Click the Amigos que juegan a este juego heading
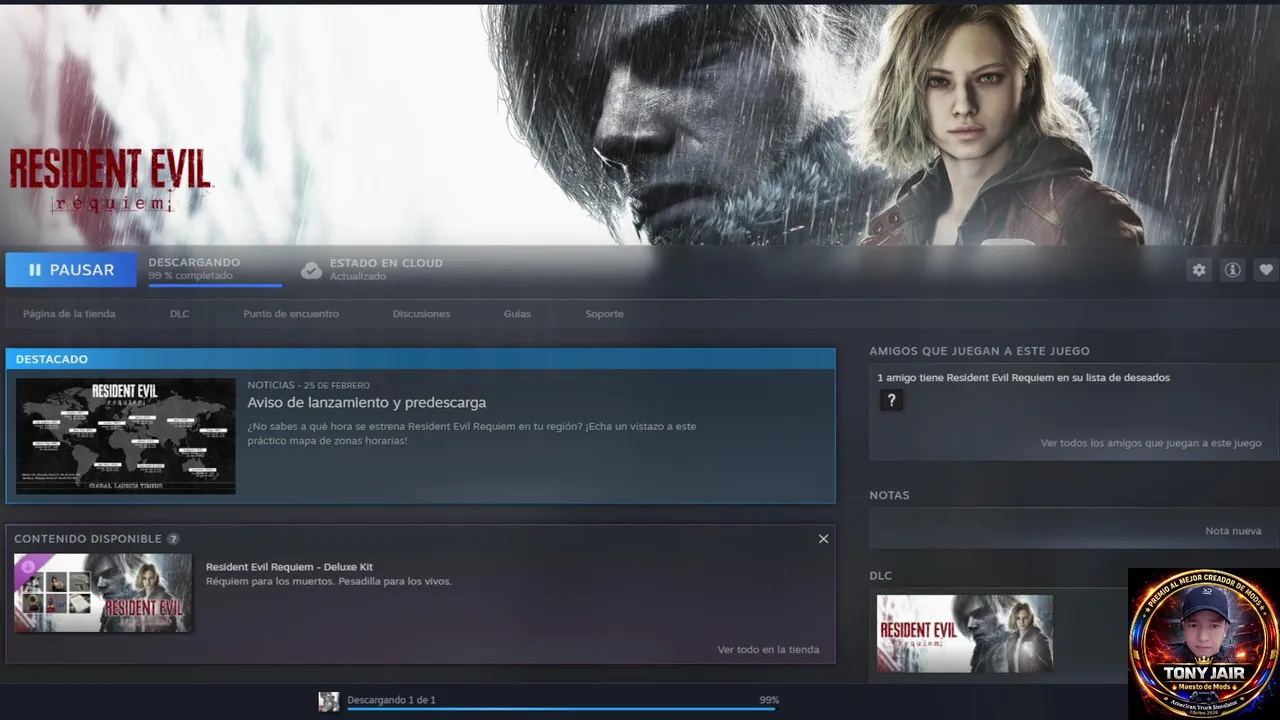Viewport: 1280px width, 720px height. (979, 351)
